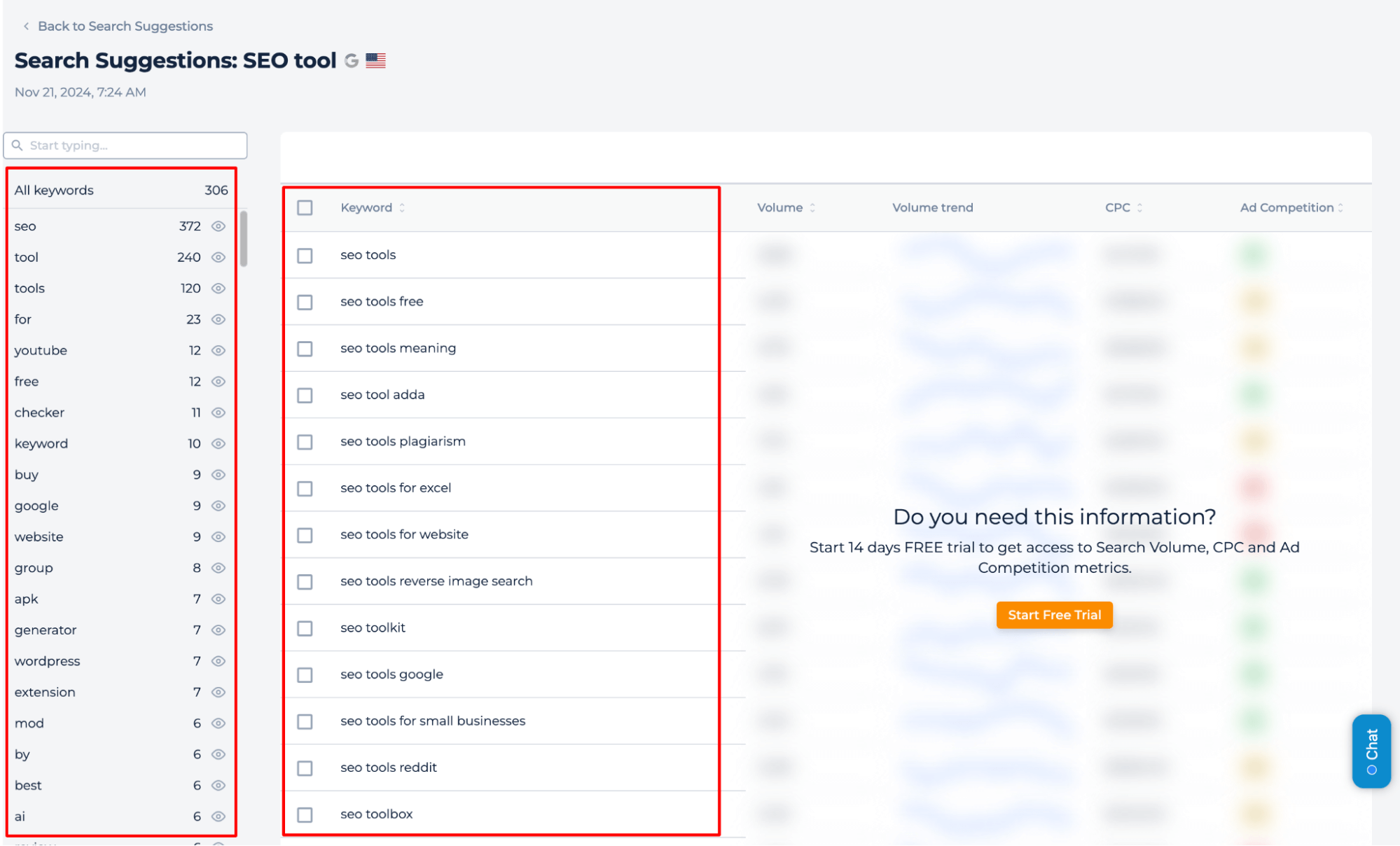Click keyword text 'seo toolkit'
Image resolution: width=1400 pixels, height=846 pixels.
tap(373, 628)
